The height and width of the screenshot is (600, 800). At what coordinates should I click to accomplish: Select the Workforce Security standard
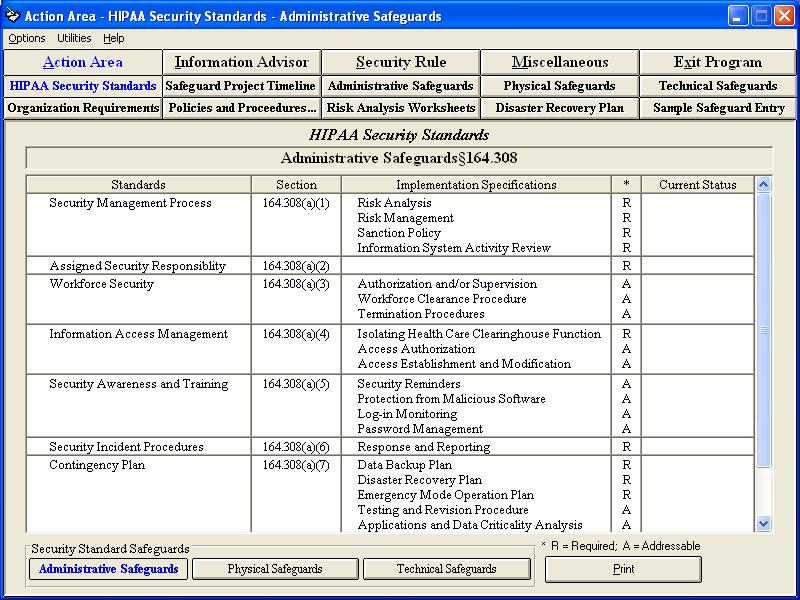101,284
